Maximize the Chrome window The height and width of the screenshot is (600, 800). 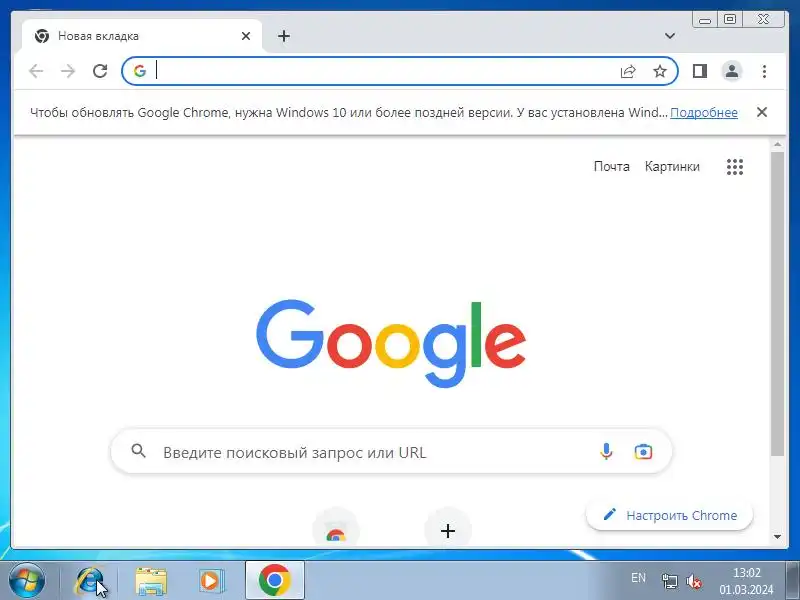tap(730, 19)
